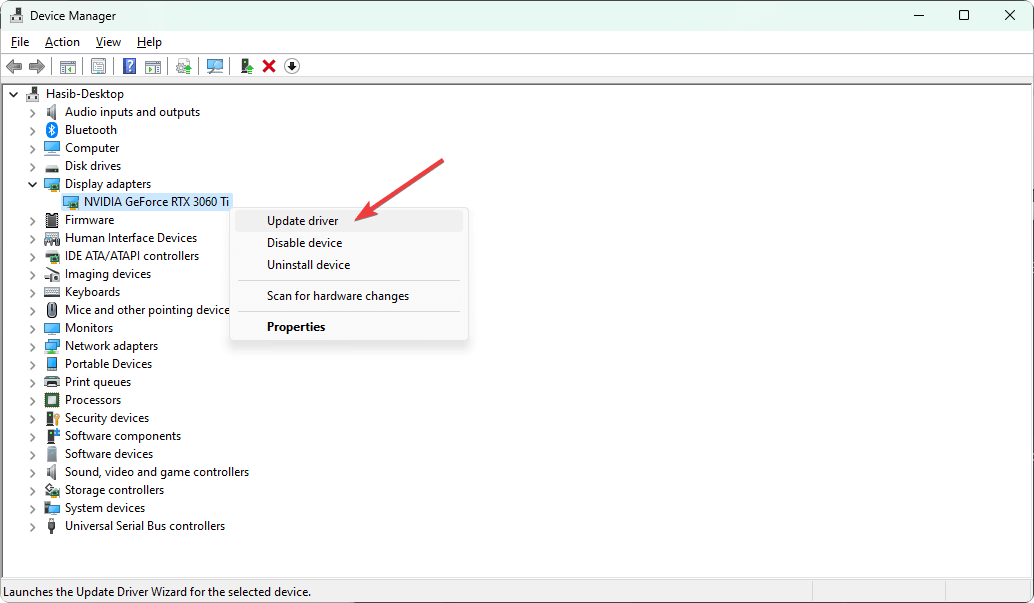This screenshot has height=603, width=1034.
Task: Expand the IDE ATA/ATAPI controllers chevron
Action: 32,256
